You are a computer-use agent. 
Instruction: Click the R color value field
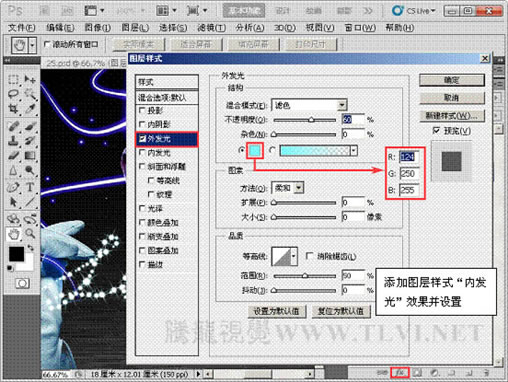409,157
